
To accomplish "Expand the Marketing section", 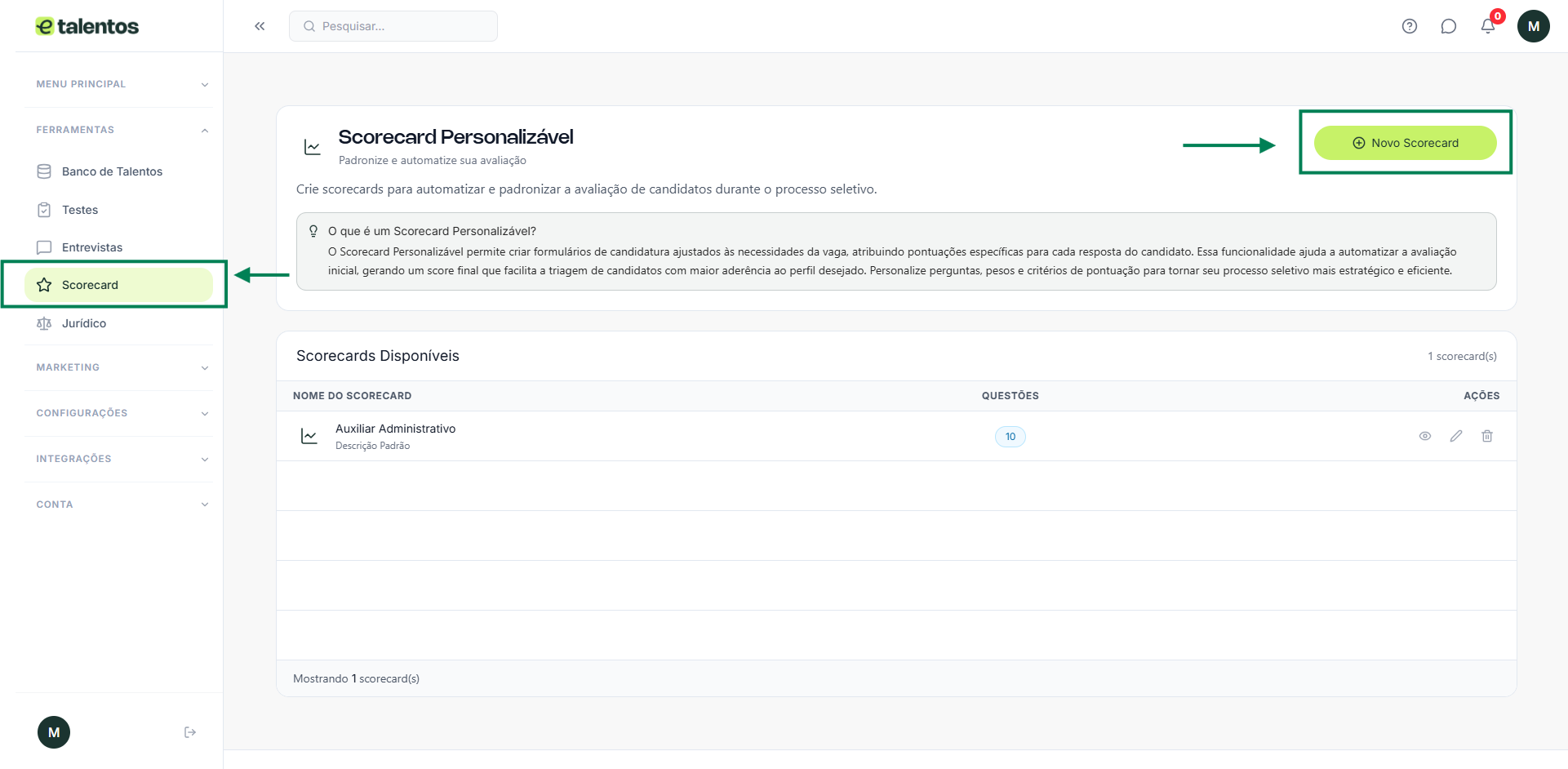I will coord(122,367).
